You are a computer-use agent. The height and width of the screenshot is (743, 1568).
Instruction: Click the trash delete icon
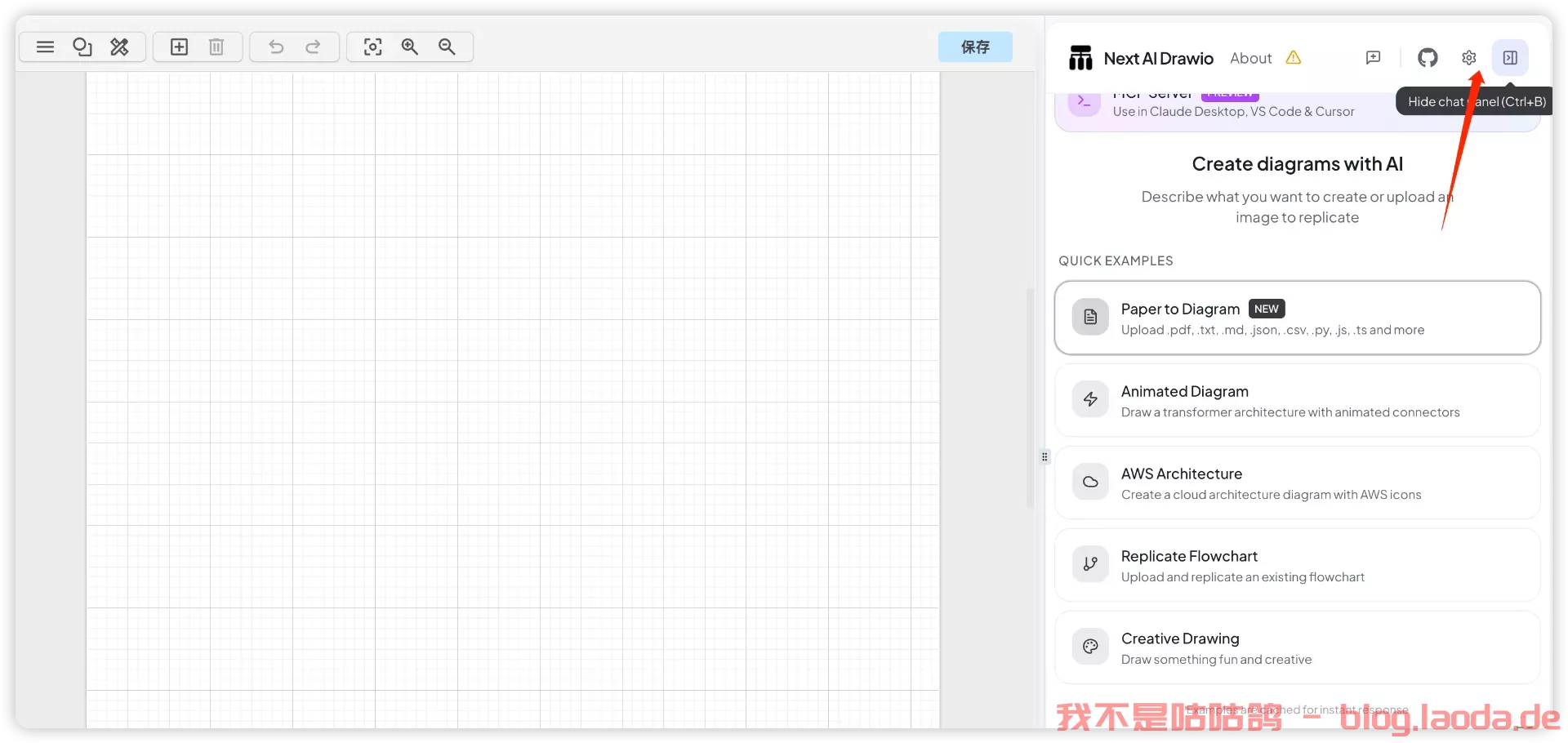click(216, 47)
